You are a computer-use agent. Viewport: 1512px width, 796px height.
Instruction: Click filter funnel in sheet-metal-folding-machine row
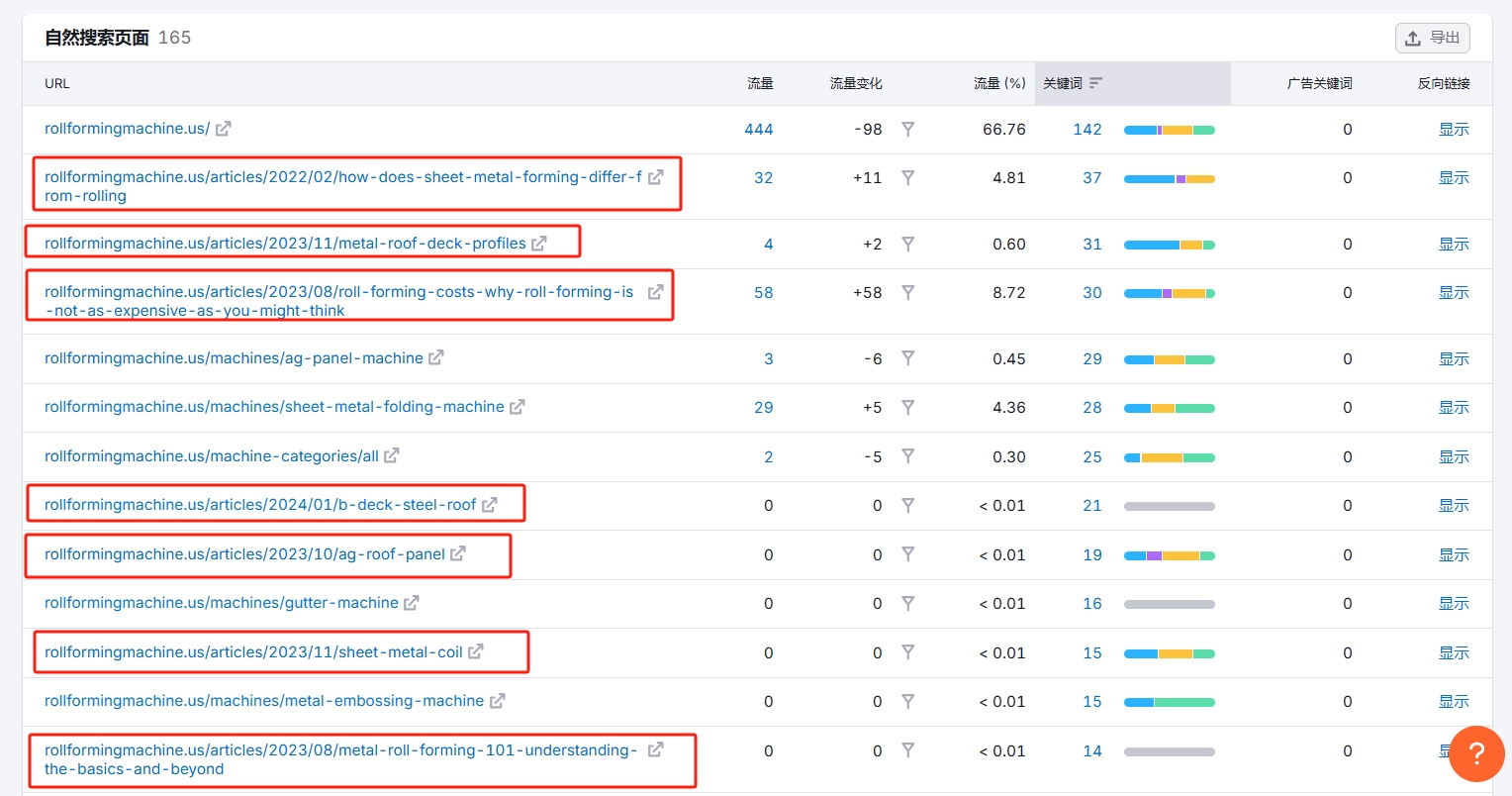click(x=908, y=407)
